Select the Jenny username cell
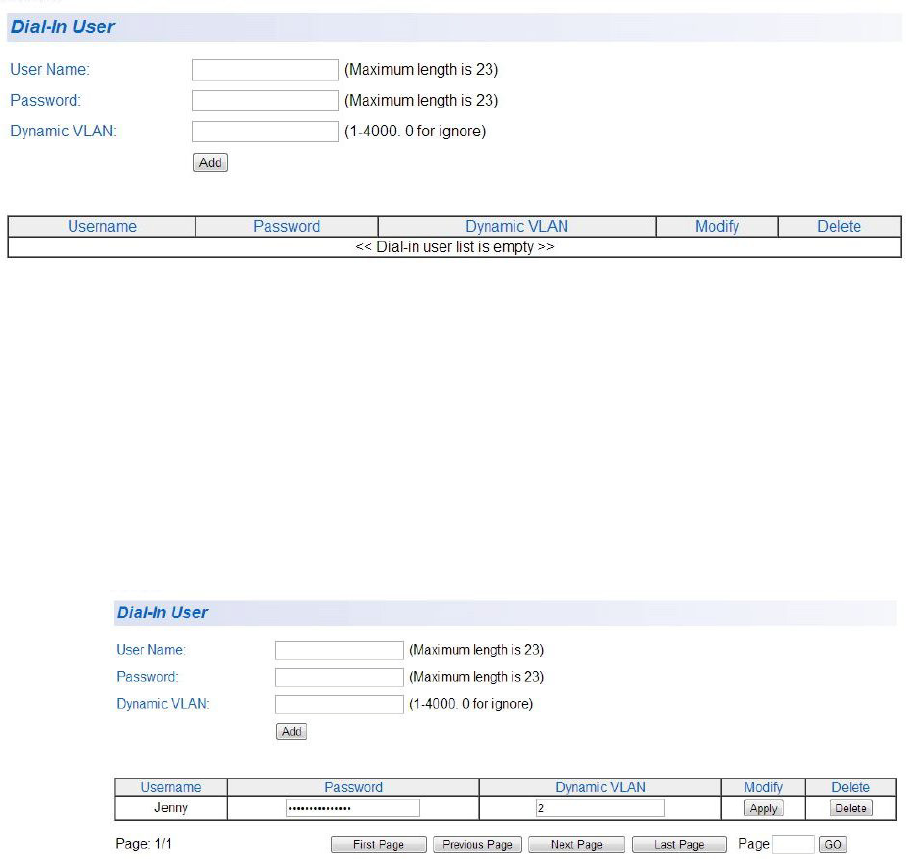The image size is (906, 859). (171, 808)
